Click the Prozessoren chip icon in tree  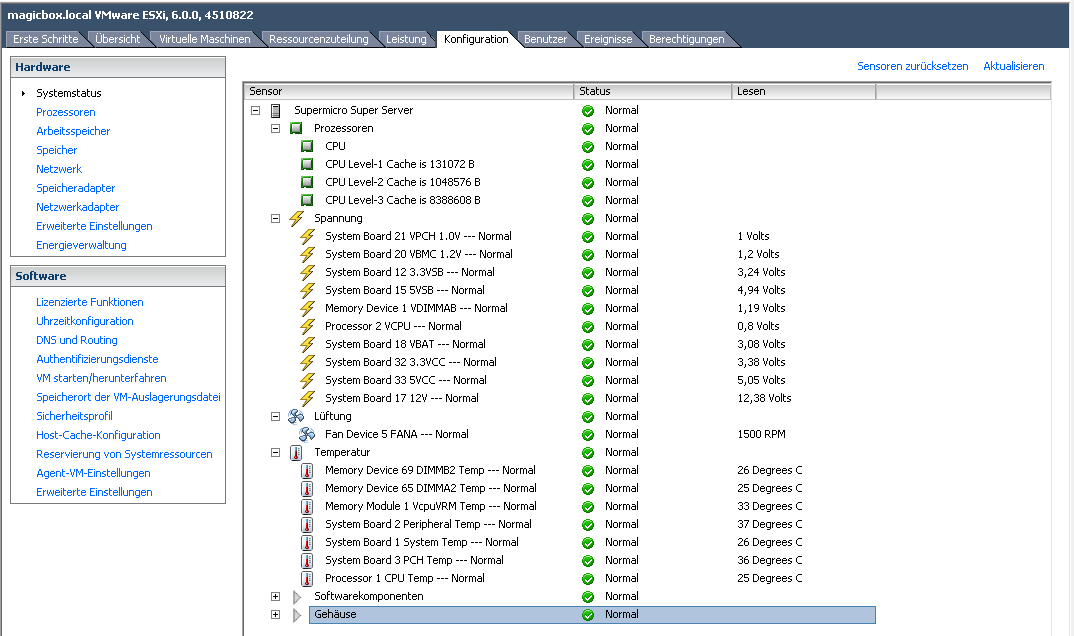point(296,128)
